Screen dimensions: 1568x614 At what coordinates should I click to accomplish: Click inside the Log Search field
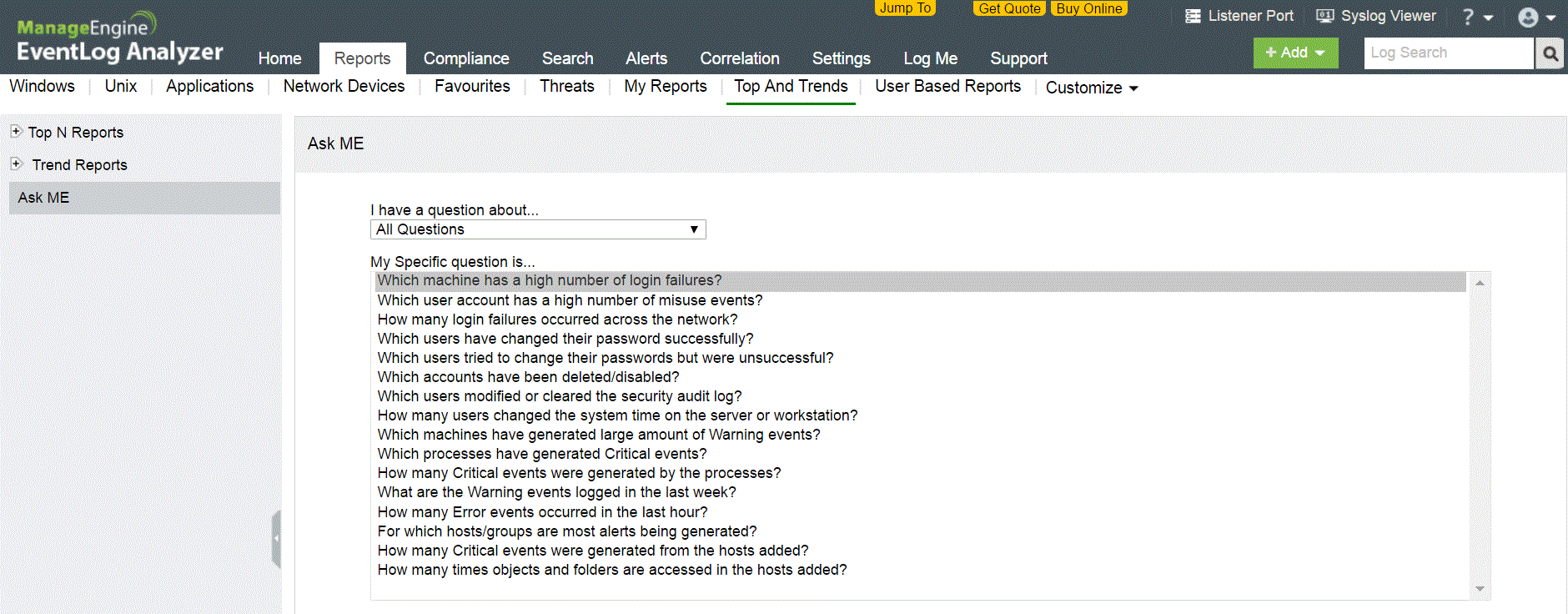tap(1448, 53)
